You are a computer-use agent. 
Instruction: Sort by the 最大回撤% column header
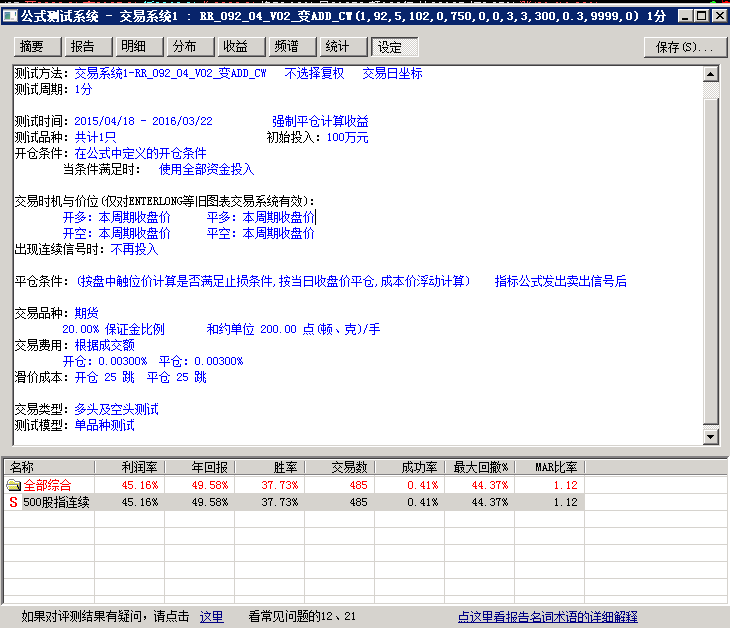click(480, 467)
